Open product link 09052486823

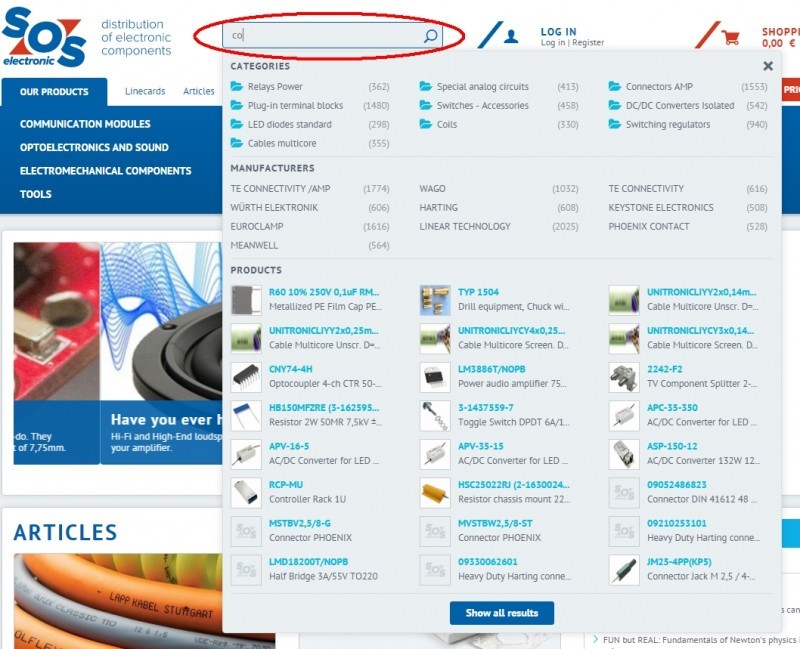point(677,485)
